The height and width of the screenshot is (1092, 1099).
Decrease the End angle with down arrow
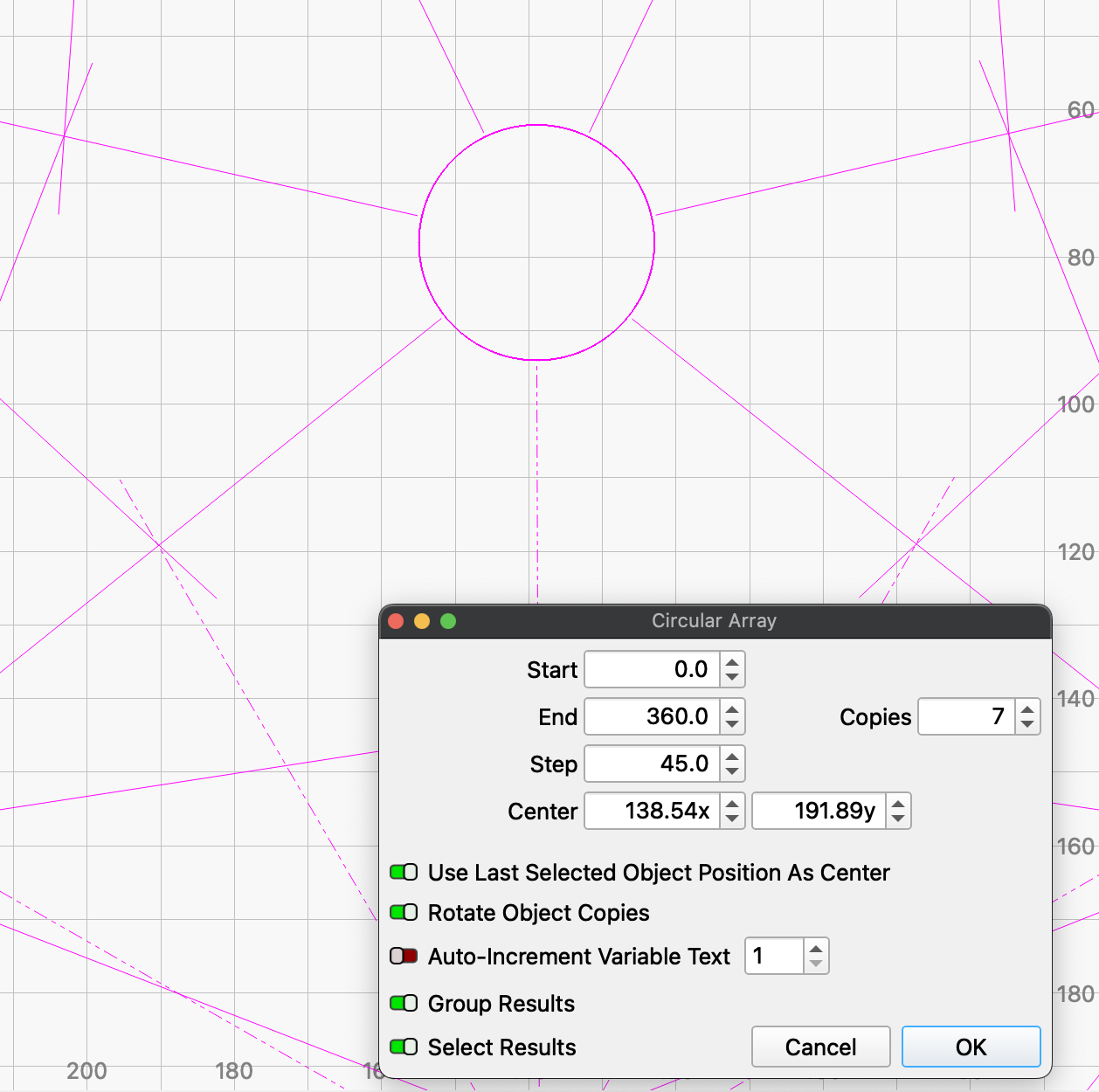pyautogui.click(x=732, y=725)
